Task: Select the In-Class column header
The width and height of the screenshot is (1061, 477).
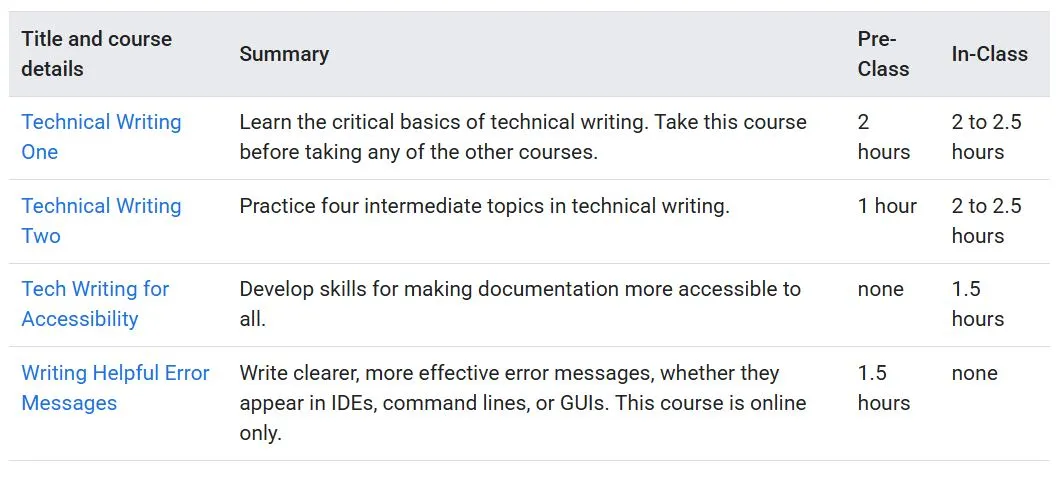Action: coord(989,54)
